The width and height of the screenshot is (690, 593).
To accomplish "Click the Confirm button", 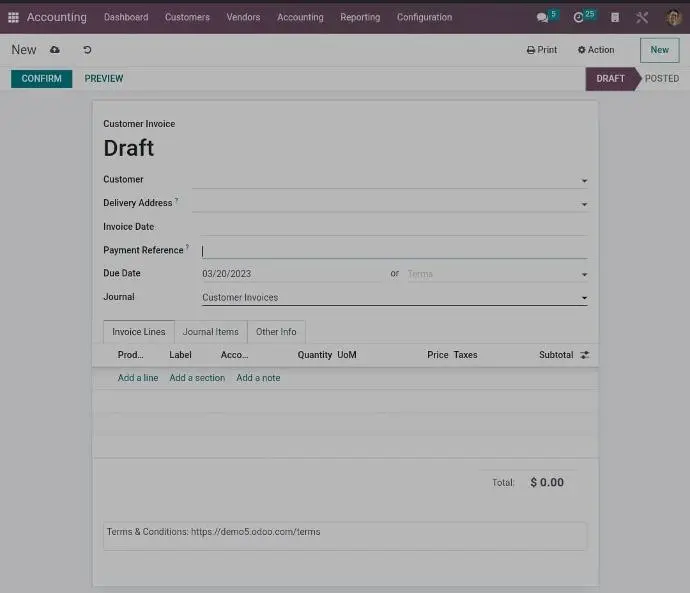I will tap(41, 79).
